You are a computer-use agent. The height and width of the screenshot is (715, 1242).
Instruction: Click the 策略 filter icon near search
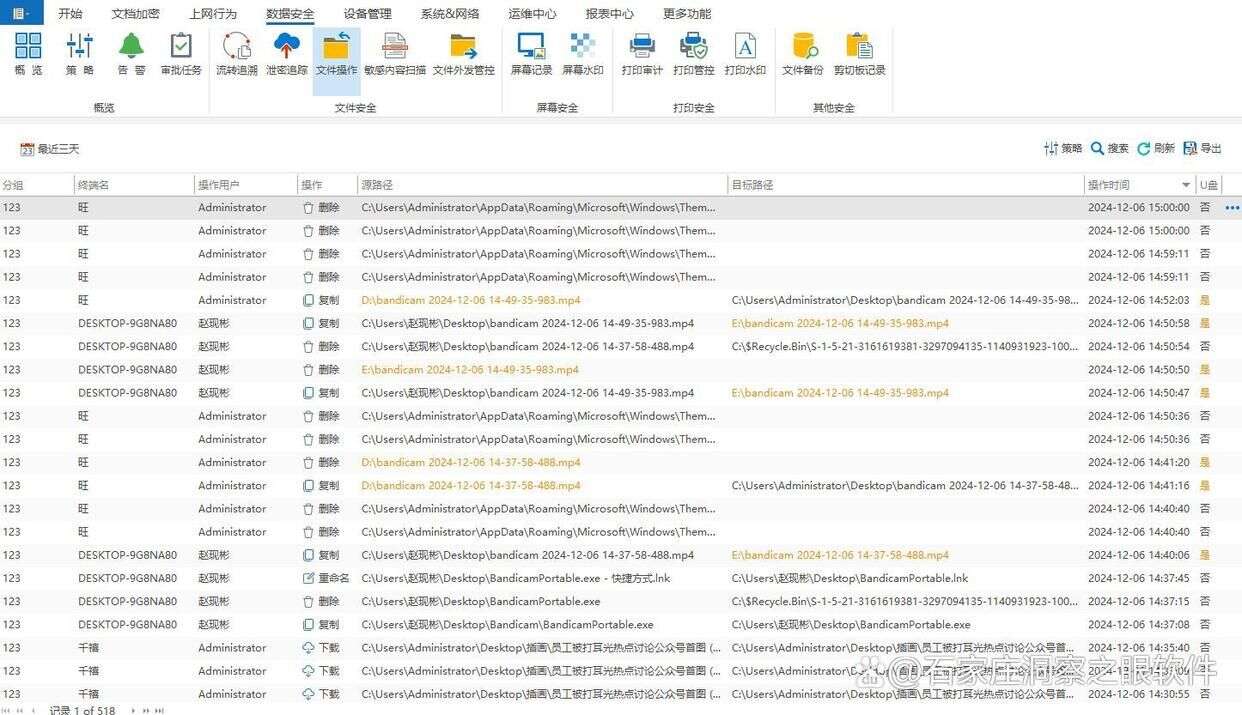1062,148
